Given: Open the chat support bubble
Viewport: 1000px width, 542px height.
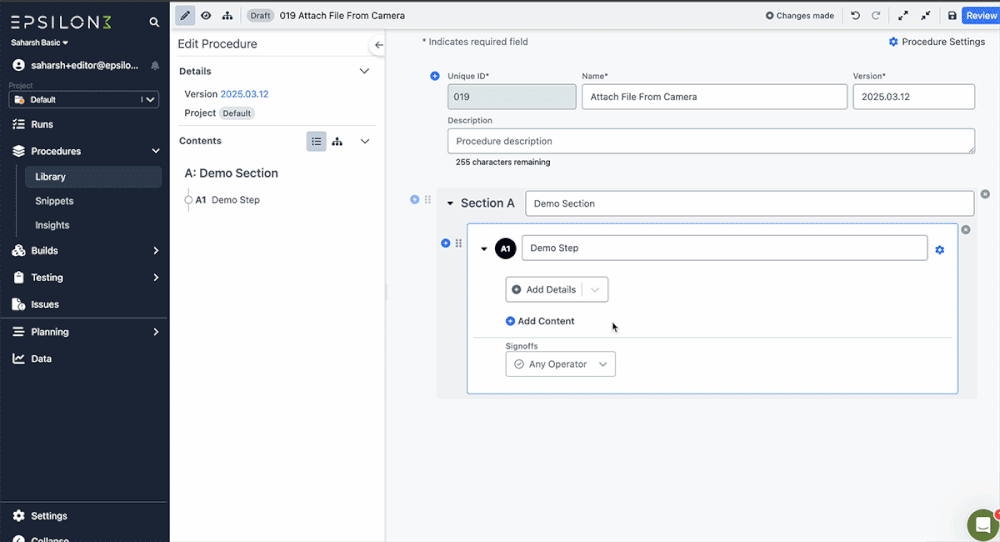Looking at the screenshot, I should tap(983, 525).
